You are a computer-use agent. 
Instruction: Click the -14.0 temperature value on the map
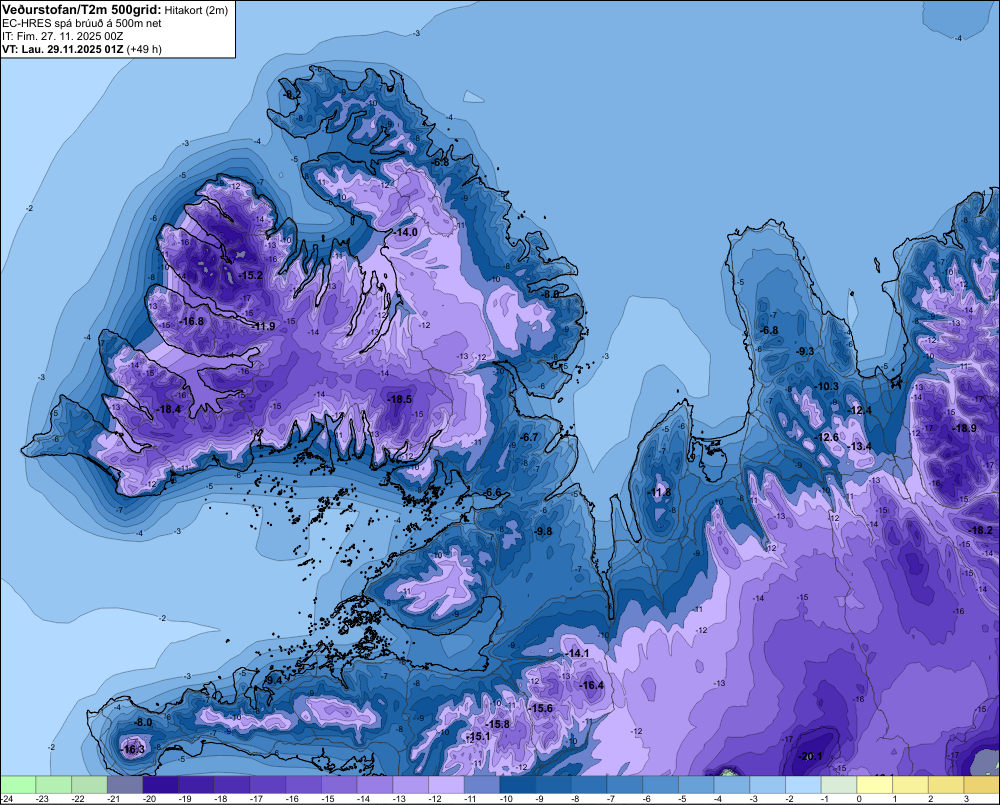coord(406,233)
